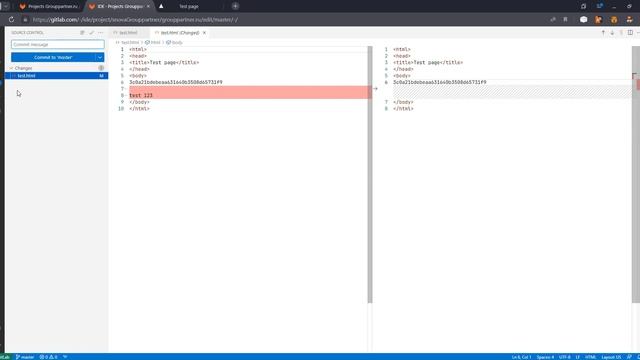Open errors and warnings count in status bar

(x=48, y=357)
